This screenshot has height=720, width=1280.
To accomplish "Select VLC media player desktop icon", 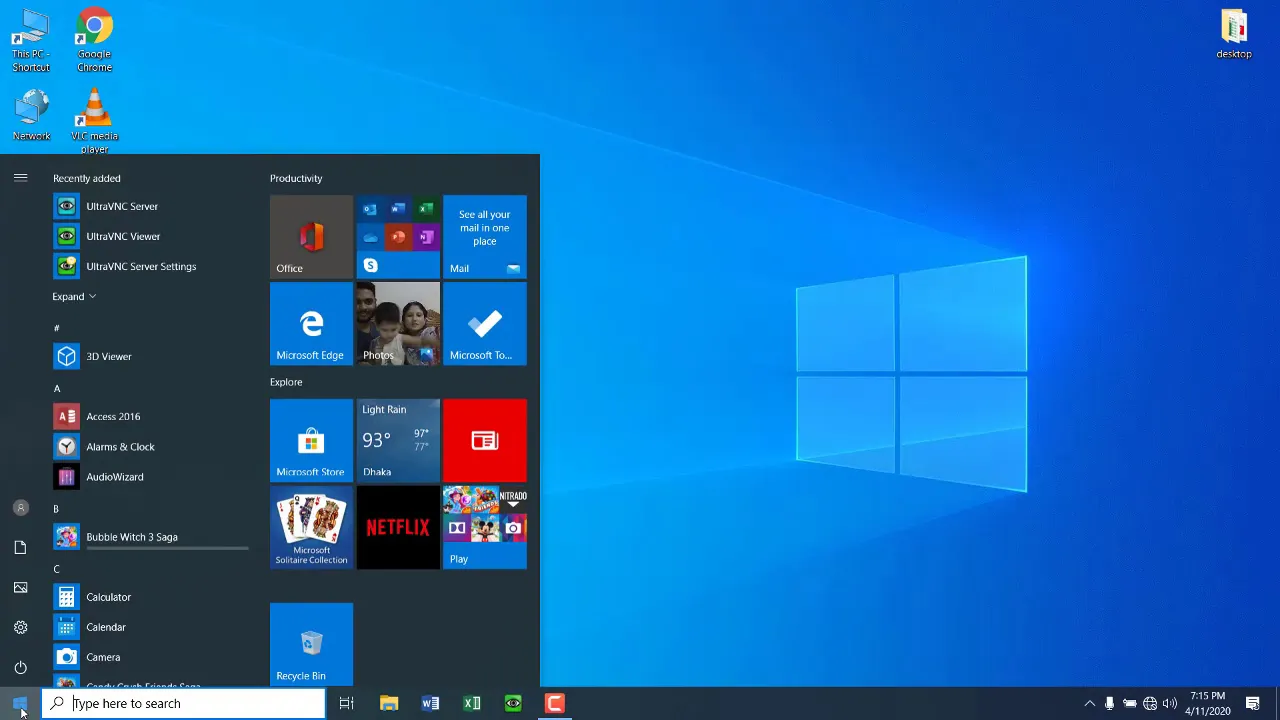I will [x=94, y=120].
